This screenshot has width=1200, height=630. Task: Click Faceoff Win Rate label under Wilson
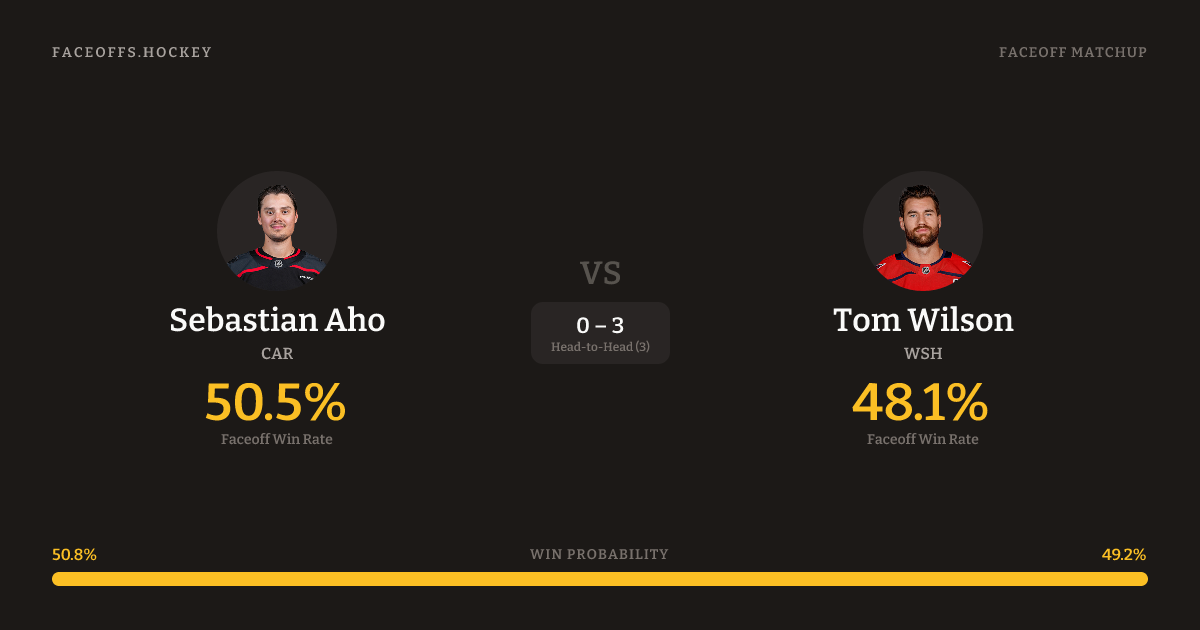922,439
